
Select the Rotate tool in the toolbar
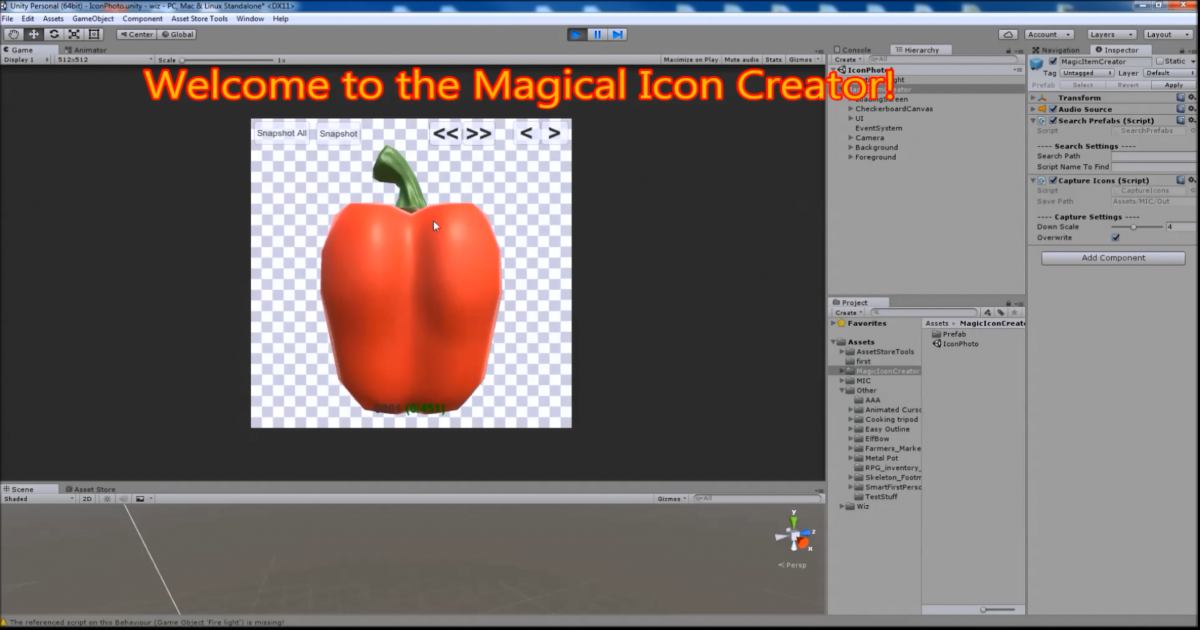coord(54,33)
